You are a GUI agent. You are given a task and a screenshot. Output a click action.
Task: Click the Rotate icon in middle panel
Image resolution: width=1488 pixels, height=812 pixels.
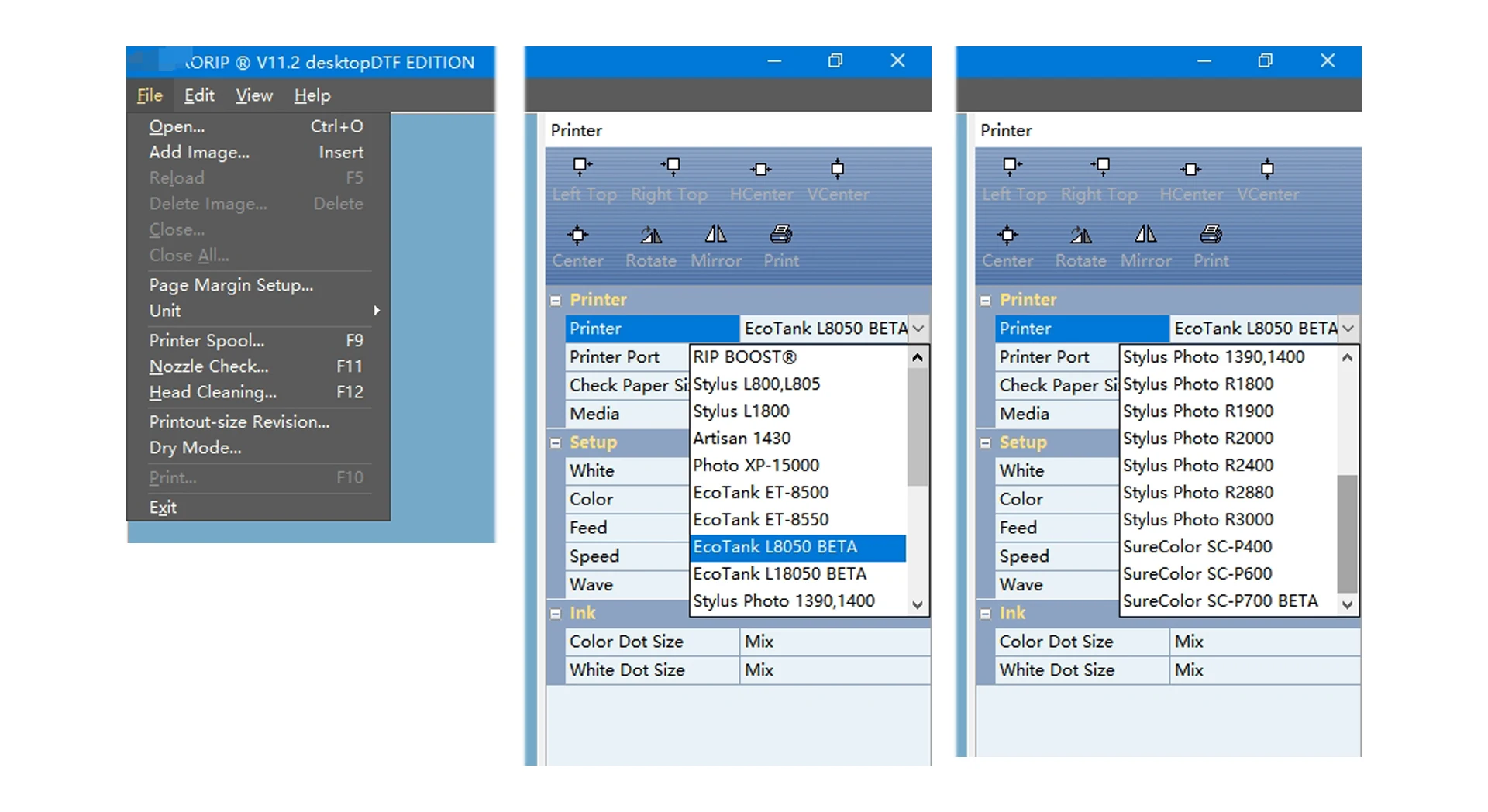pos(651,235)
